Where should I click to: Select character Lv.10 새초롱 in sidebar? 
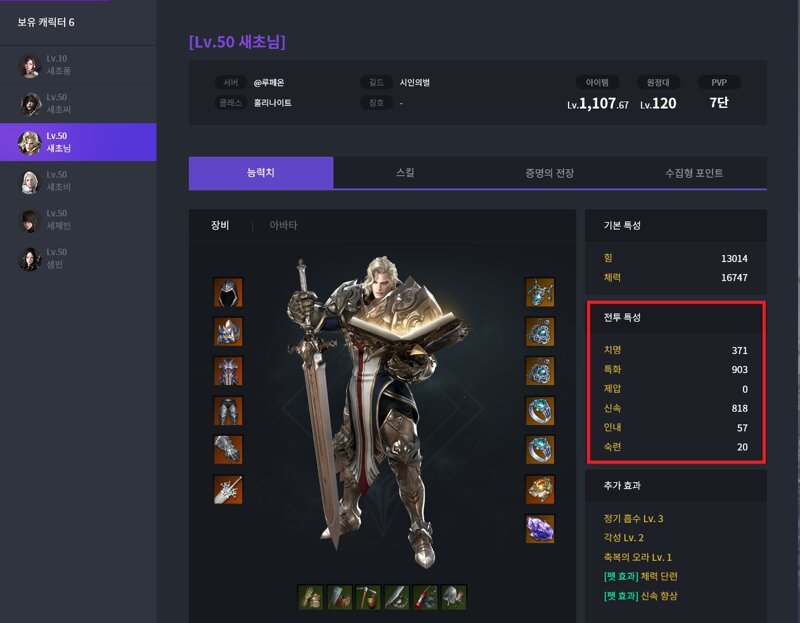(x=78, y=65)
